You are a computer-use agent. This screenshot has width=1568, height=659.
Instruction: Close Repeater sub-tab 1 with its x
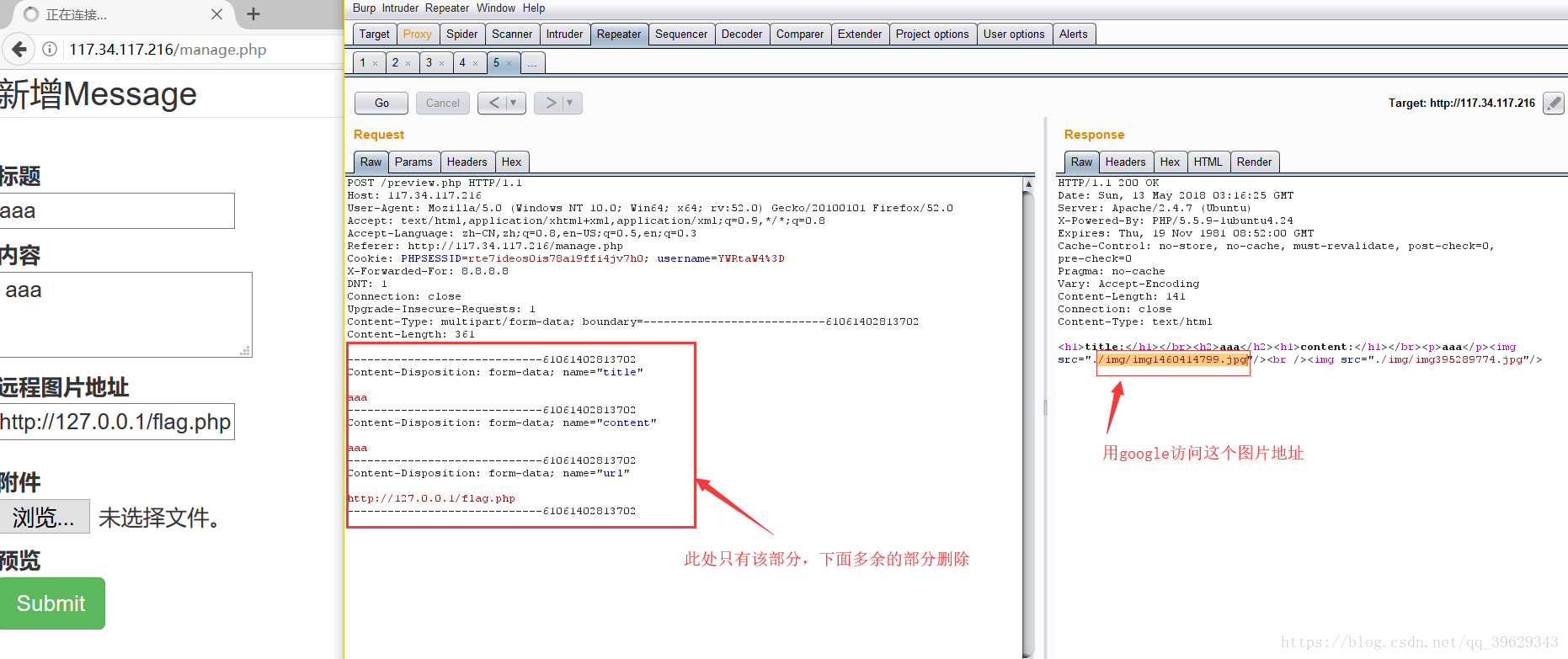(375, 64)
